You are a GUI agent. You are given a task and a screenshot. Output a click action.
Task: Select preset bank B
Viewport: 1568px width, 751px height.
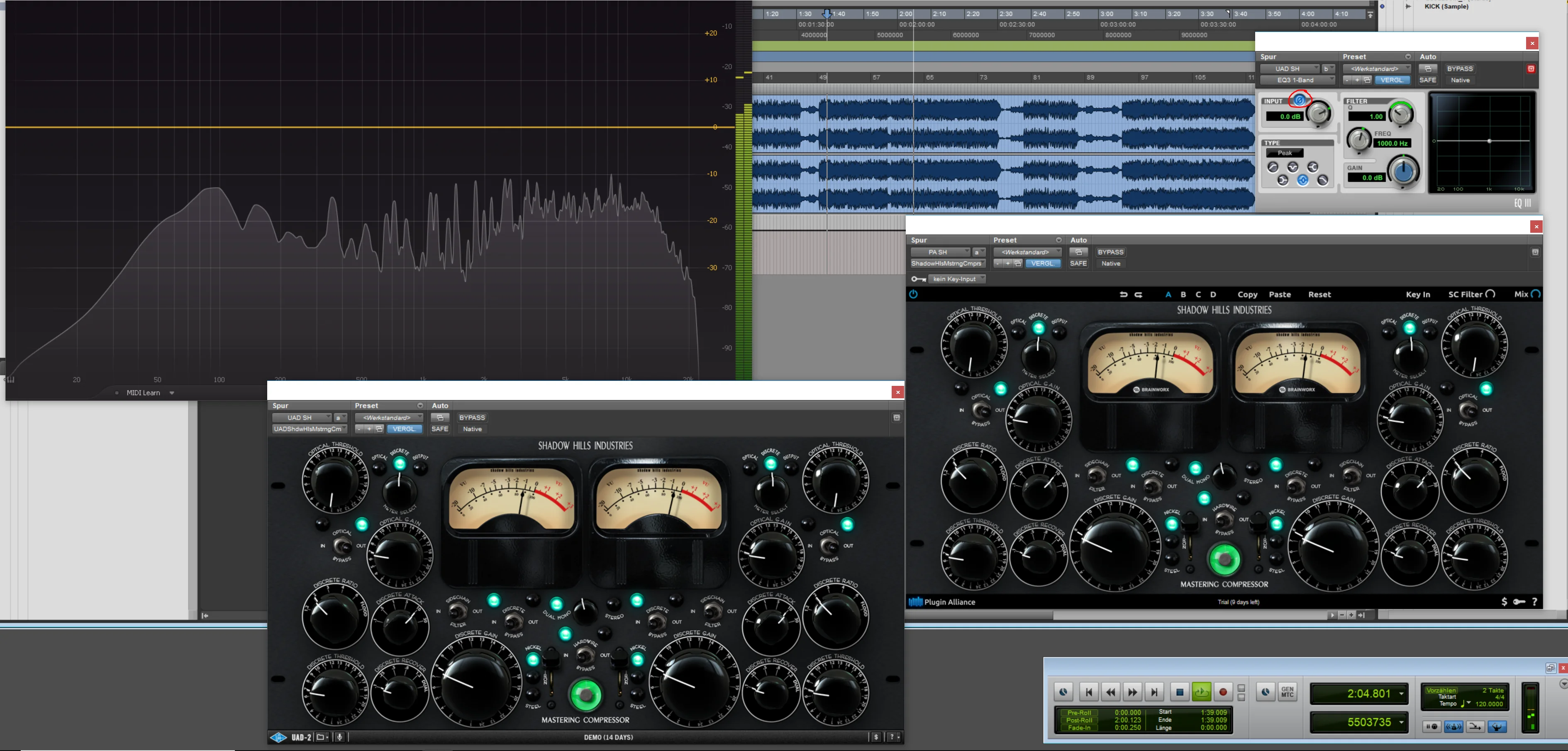coord(1183,295)
